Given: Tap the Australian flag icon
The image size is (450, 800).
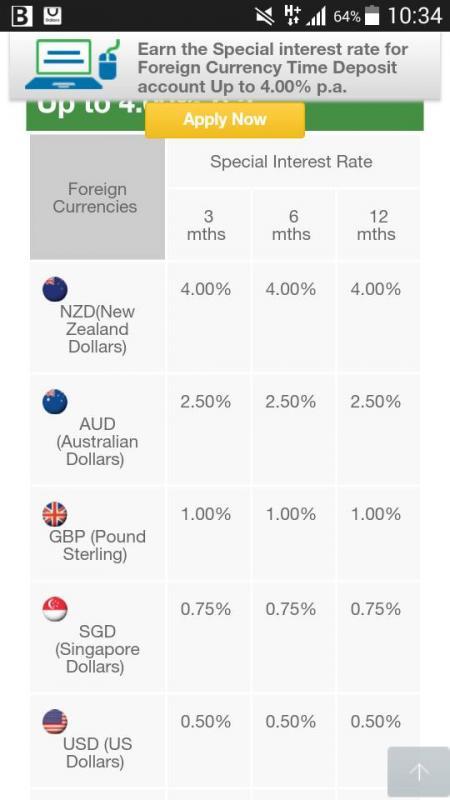Looking at the screenshot, I should (55, 402).
